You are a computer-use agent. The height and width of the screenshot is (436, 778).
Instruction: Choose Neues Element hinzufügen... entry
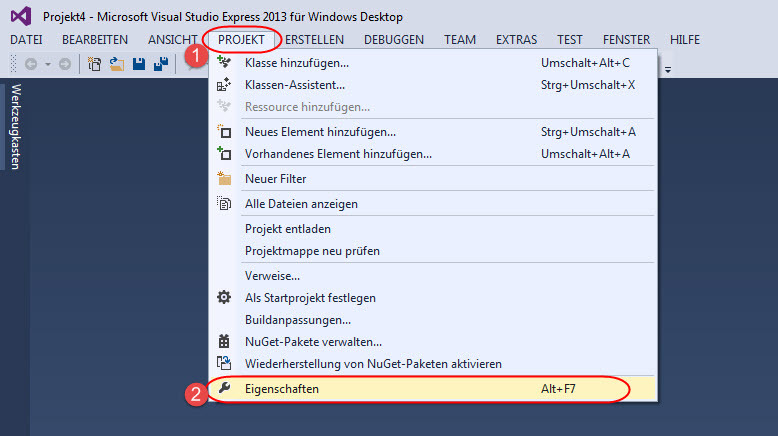pyautogui.click(x=435, y=132)
